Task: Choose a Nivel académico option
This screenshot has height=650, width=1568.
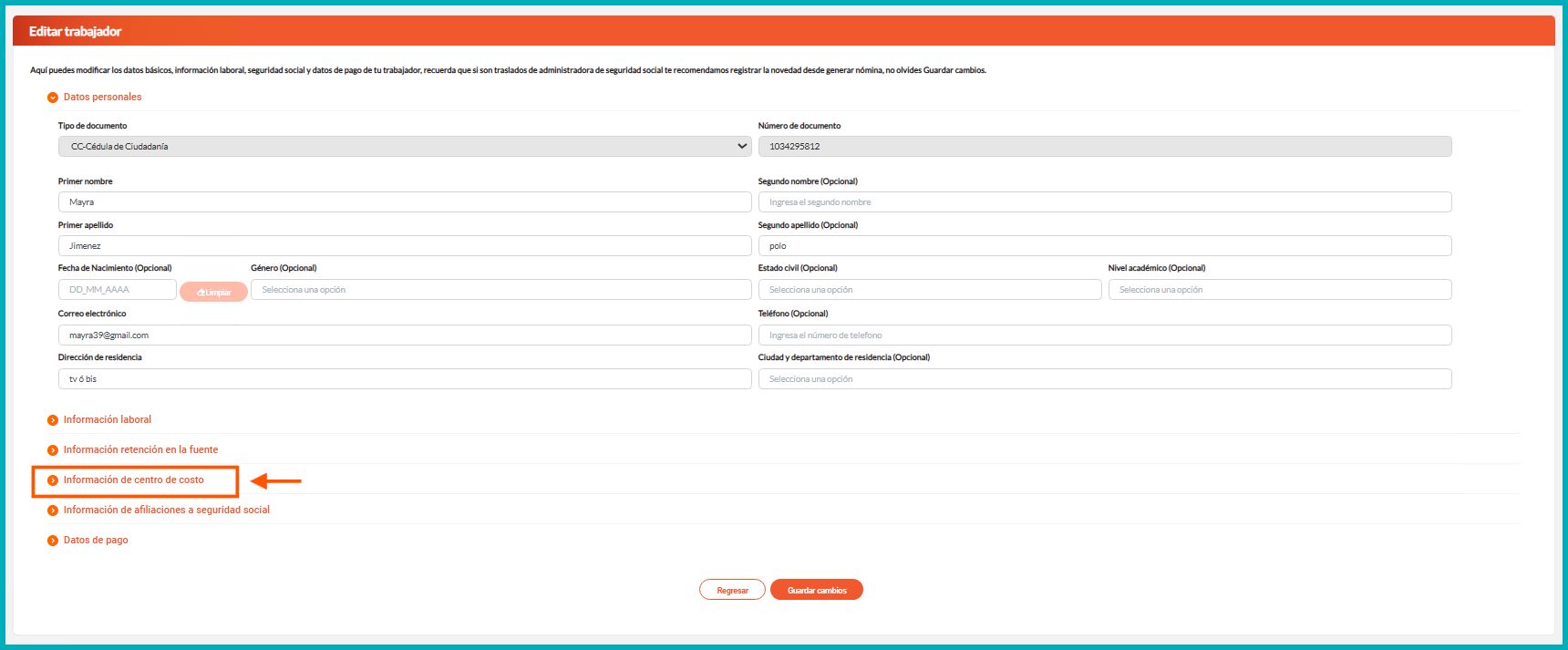Action: pyautogui.click(x=1279, y=290)
